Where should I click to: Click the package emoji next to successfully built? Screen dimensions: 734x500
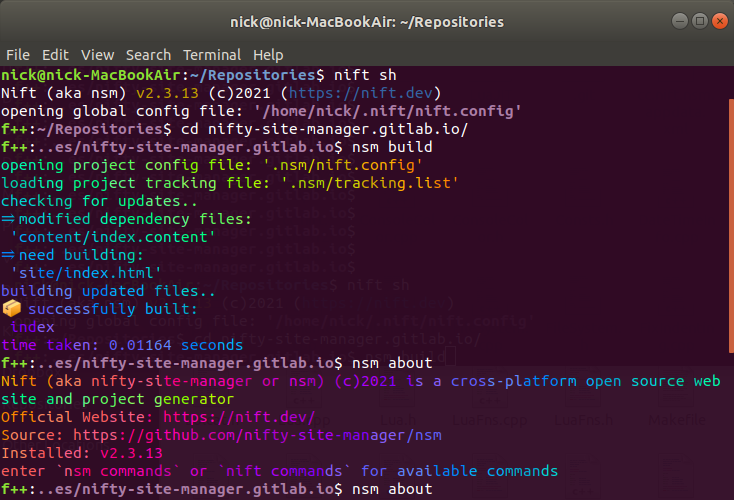[12, 309]
